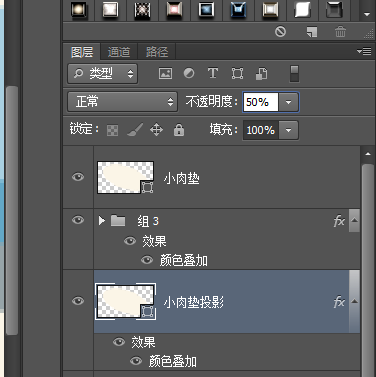Switch to the 图层 tab
The height and width of the screenshot is (377, 376).
[82, 52]
